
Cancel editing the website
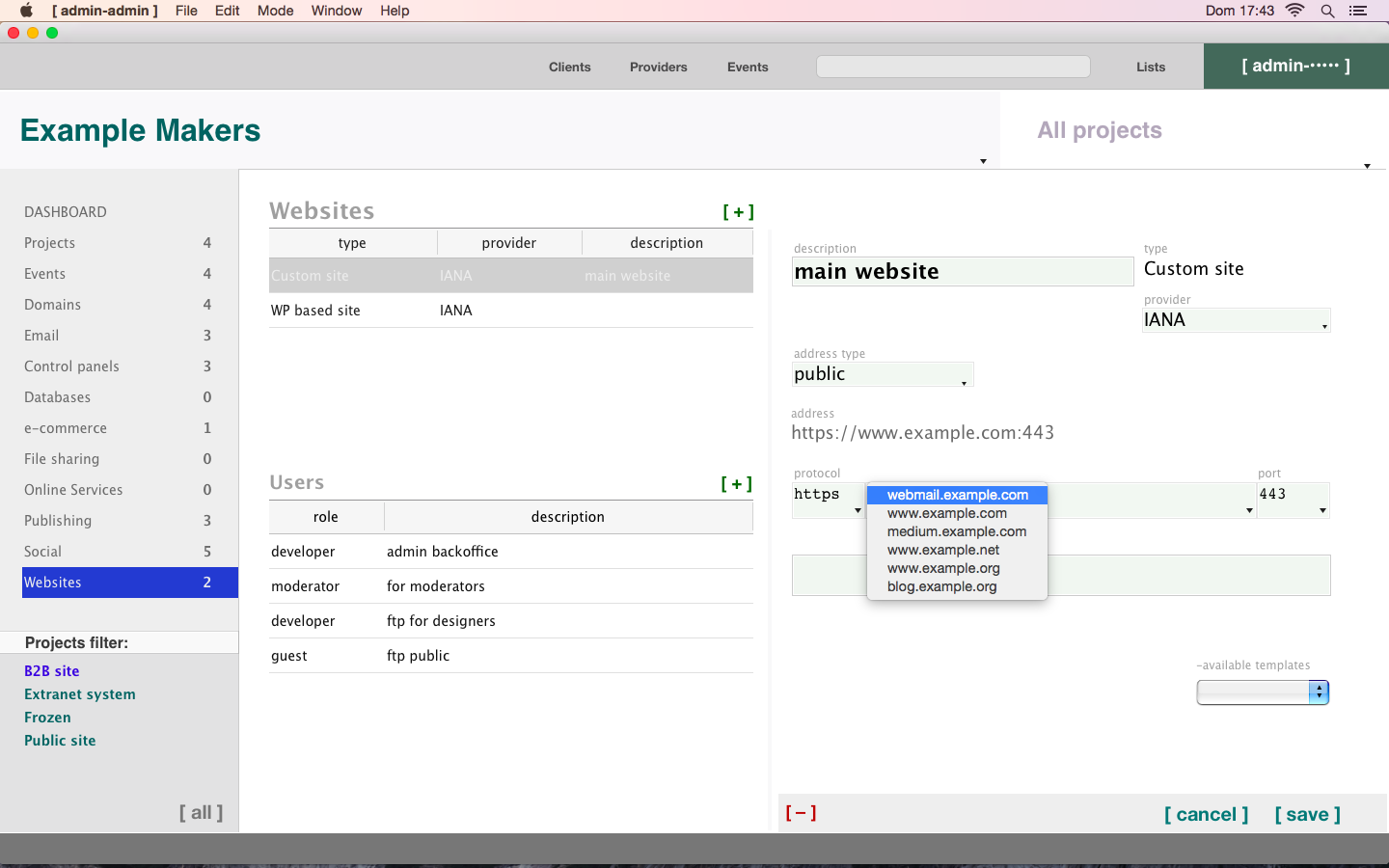[x=1206, y=815]
